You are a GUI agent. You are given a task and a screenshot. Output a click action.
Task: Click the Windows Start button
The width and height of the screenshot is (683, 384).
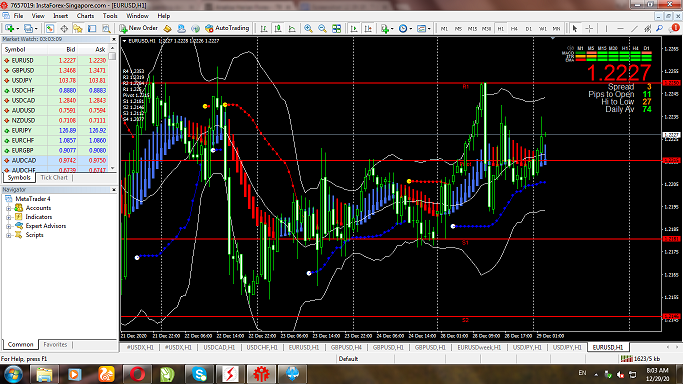coord(14,374)
